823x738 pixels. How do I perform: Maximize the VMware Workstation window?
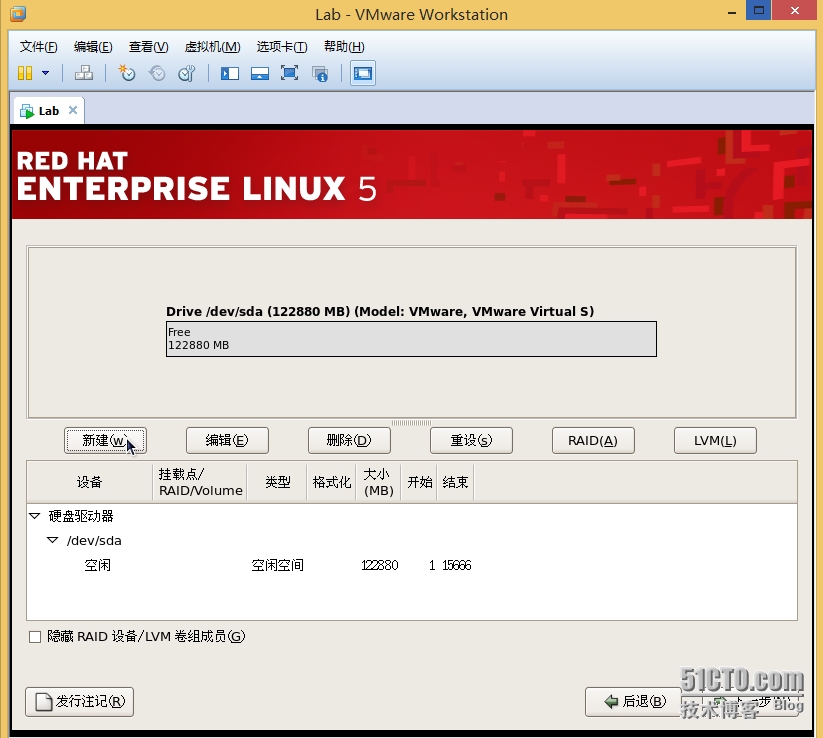pos(758,10)
